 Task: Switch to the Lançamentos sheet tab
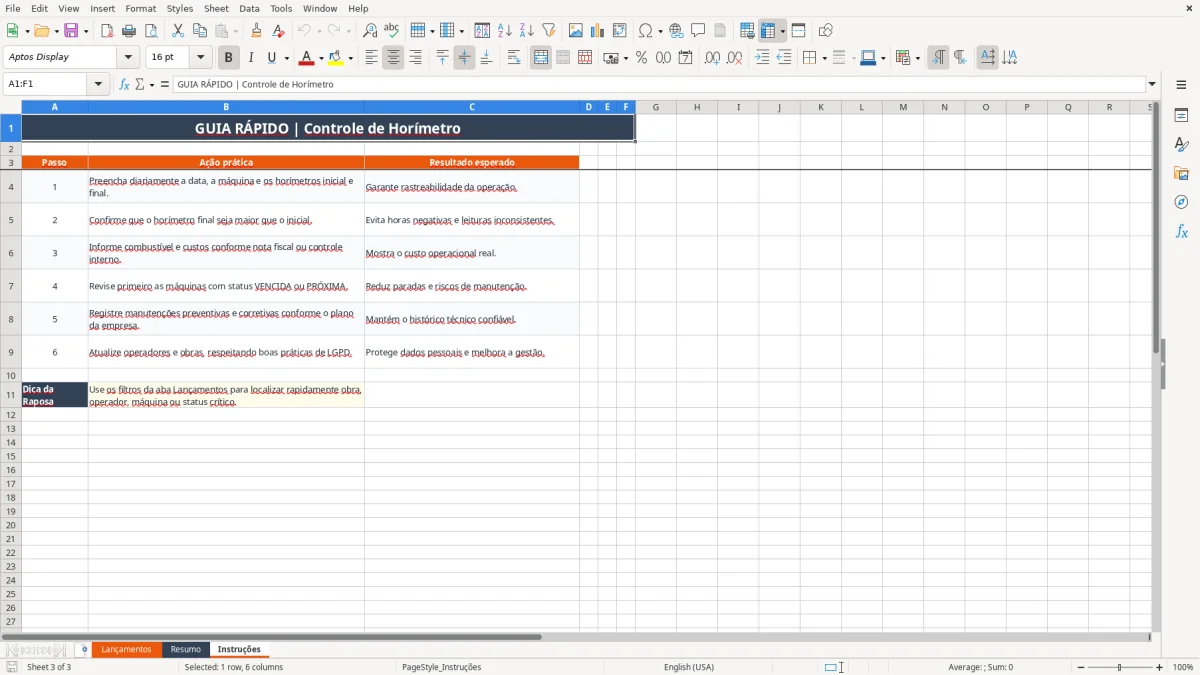coord(126,650)
